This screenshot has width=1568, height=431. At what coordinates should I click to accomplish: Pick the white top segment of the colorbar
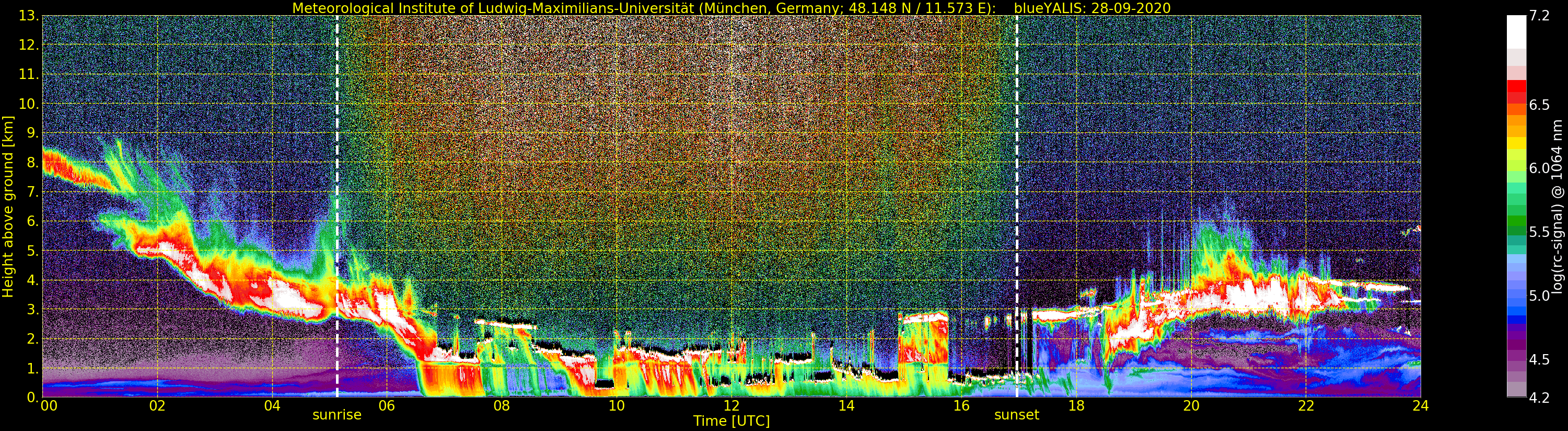point(1516,30)
